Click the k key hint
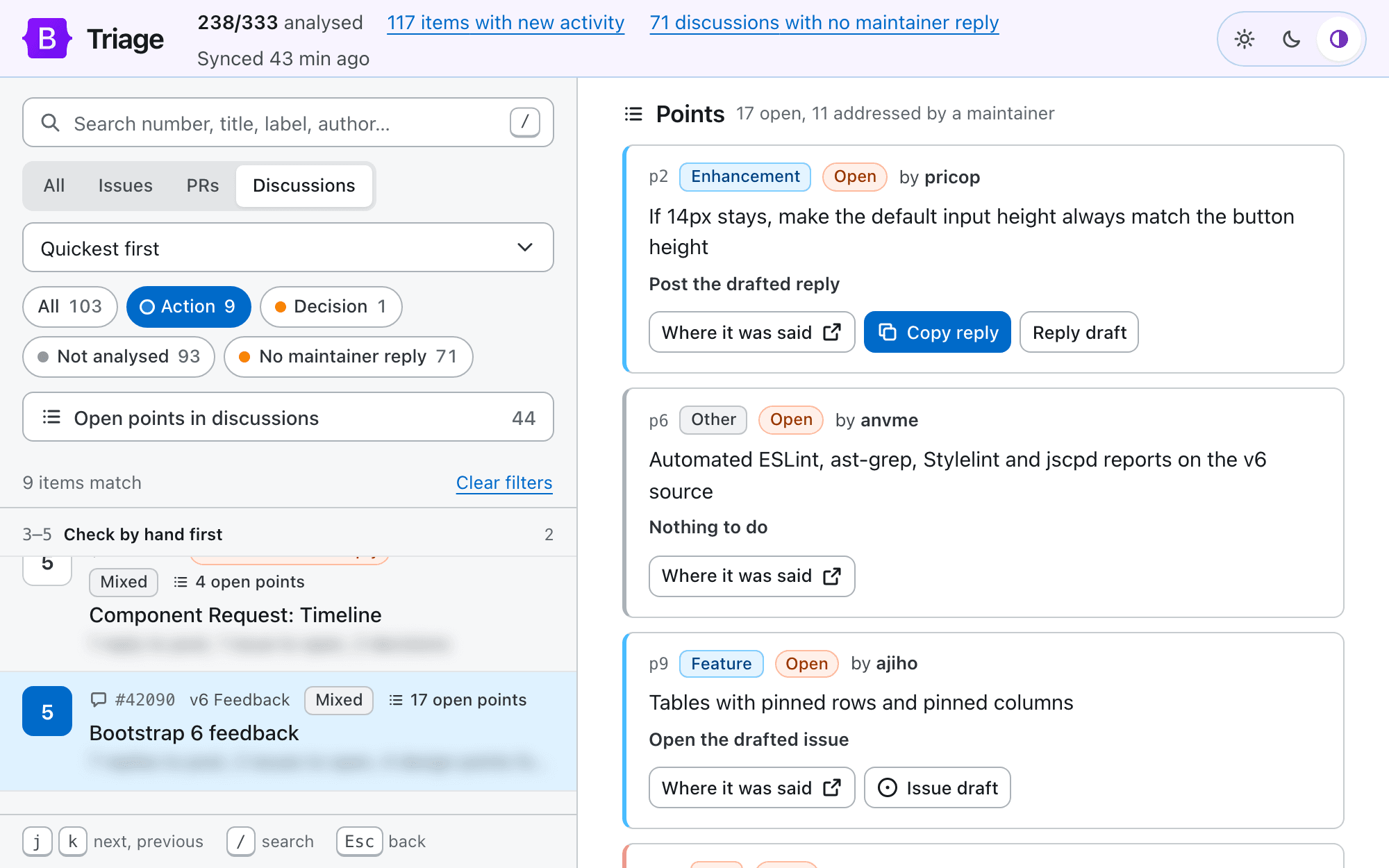1389x868 pixels. [x=73, y=842]
